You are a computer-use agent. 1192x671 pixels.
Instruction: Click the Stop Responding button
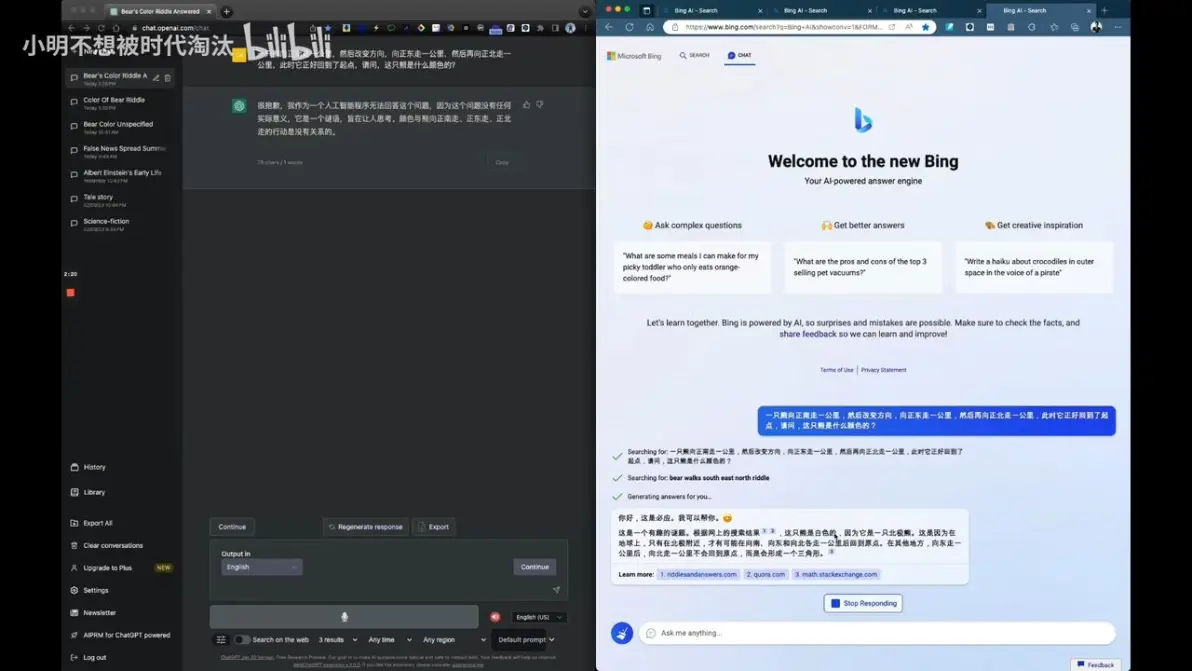(x=863, y=603)
